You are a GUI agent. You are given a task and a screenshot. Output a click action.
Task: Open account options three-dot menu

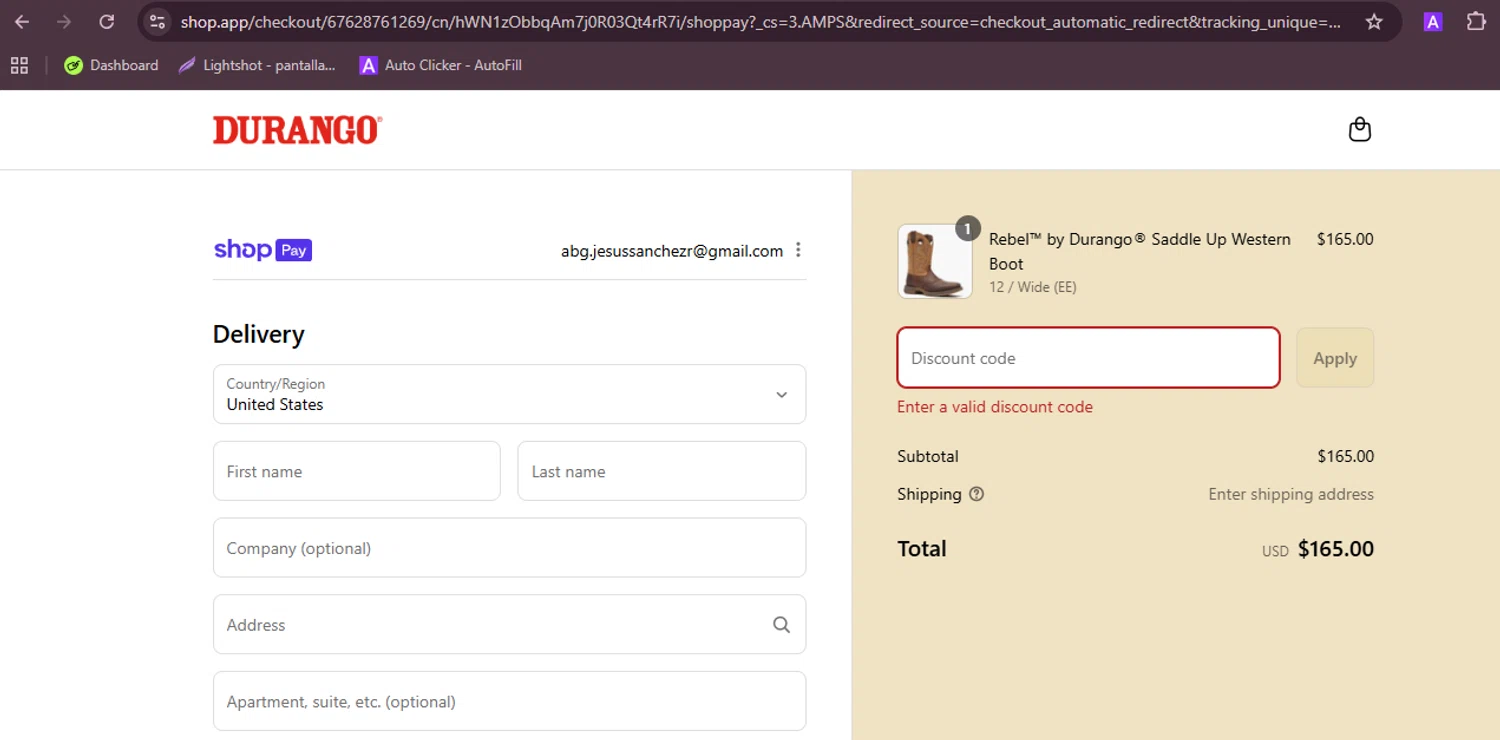[798, 250]
